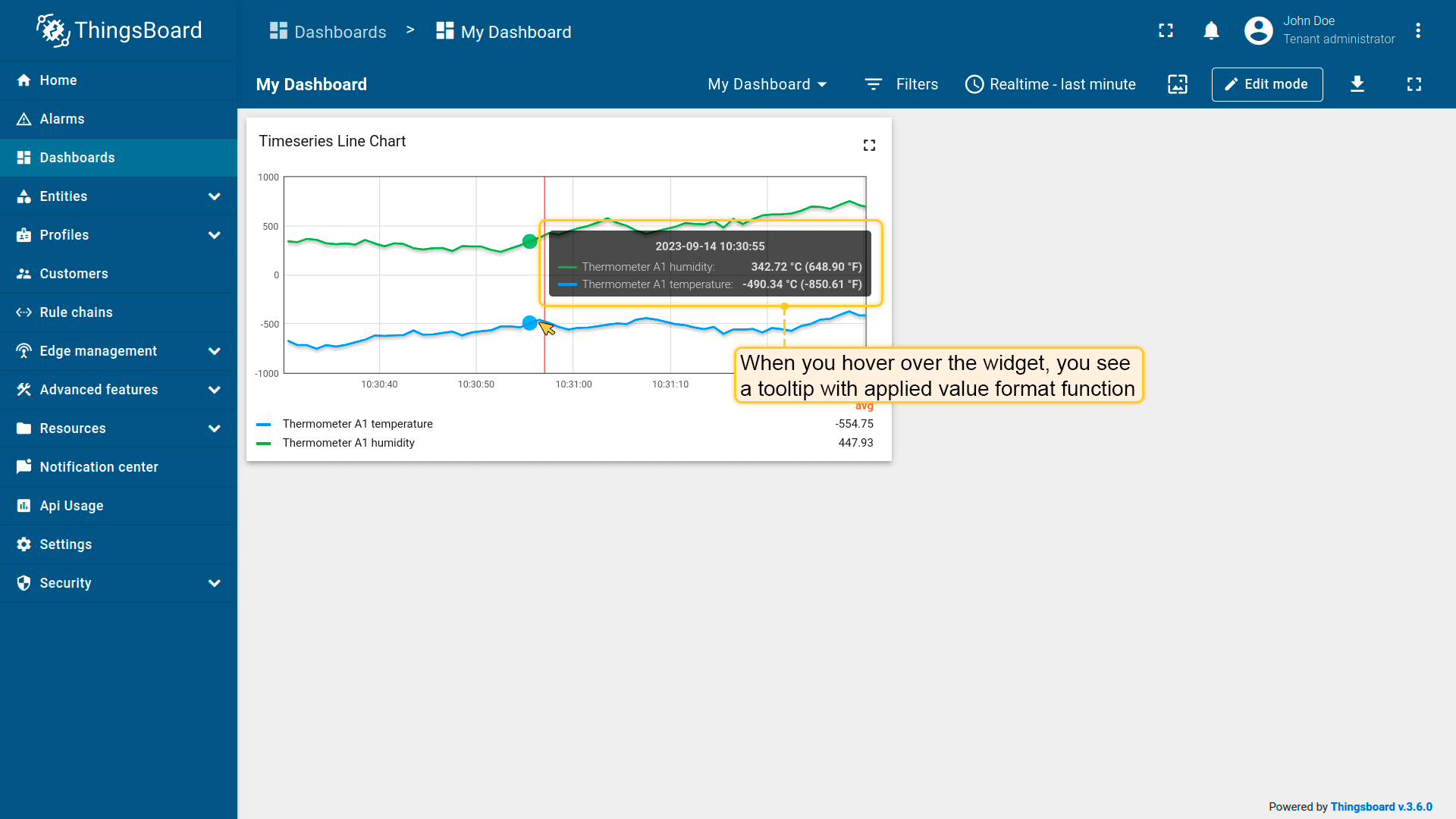Click the Dashboards breadcrumb
The image size is (1456, 819).
[x=328, y=32]
